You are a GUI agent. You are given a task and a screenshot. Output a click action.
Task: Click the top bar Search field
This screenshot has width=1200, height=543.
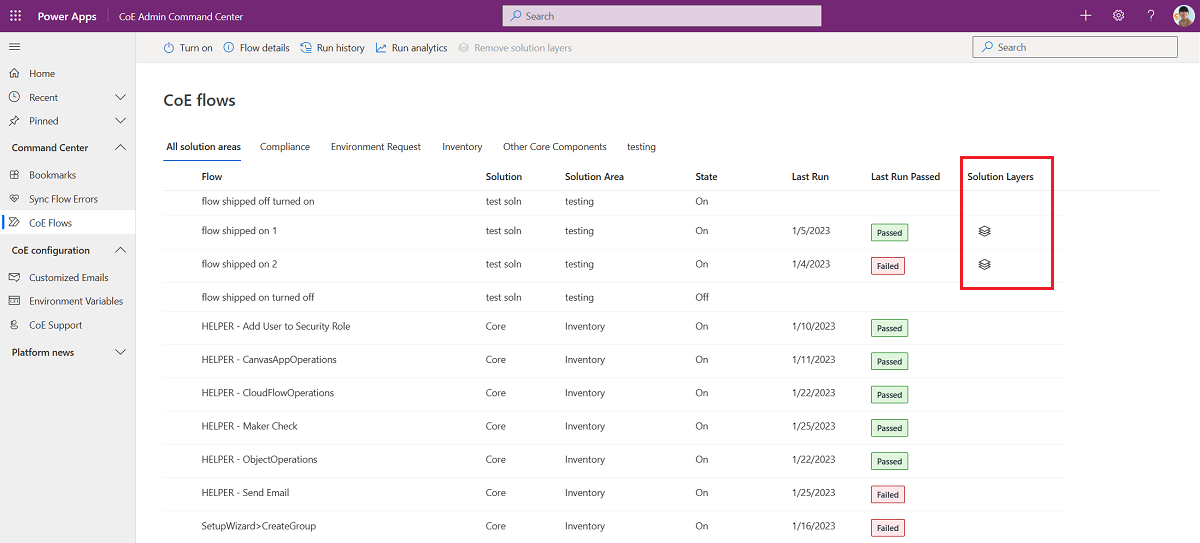[662, 16]
